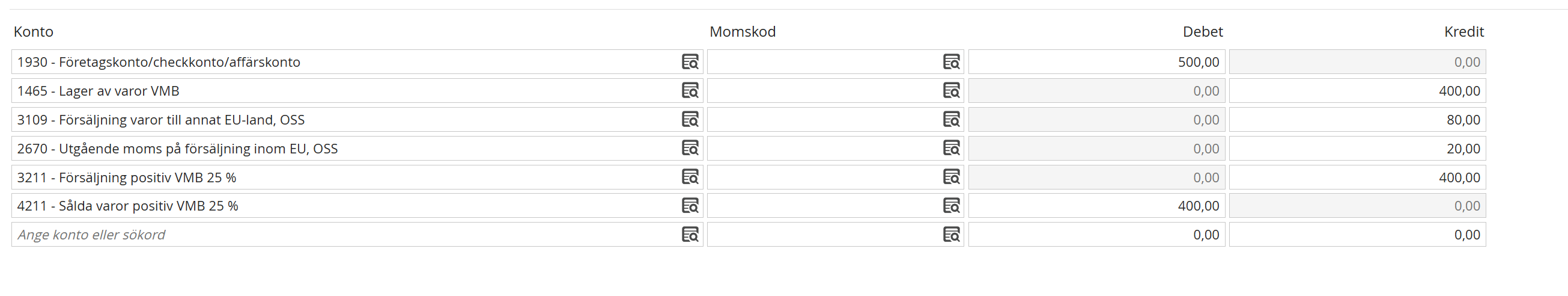1568x296 pixels.
Task: Open VAT code lookup on empty last row
Action: (x=951, y=235)
